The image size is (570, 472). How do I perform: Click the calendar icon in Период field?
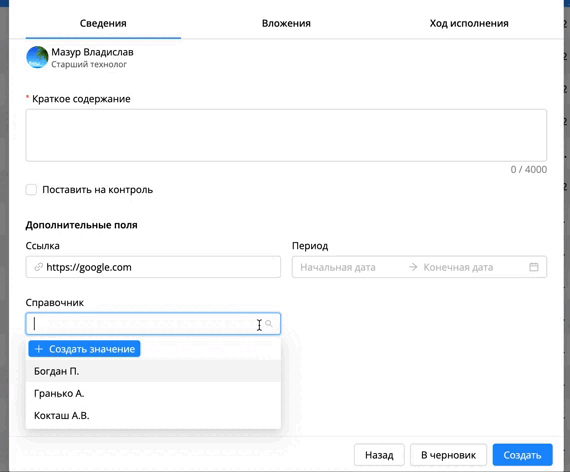pyautogui.click(x=534, y=267)
